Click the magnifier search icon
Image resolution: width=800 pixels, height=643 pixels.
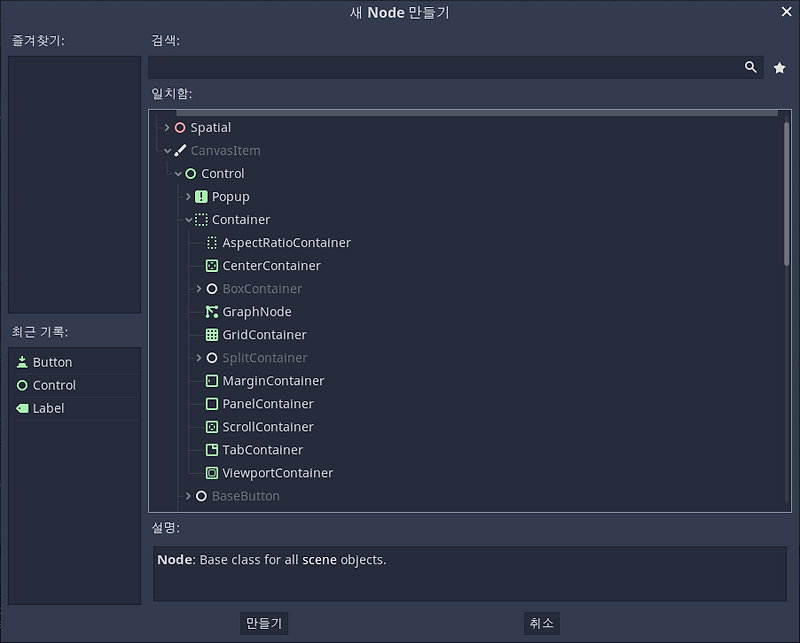pyautogui.click(x=751, y=67)
